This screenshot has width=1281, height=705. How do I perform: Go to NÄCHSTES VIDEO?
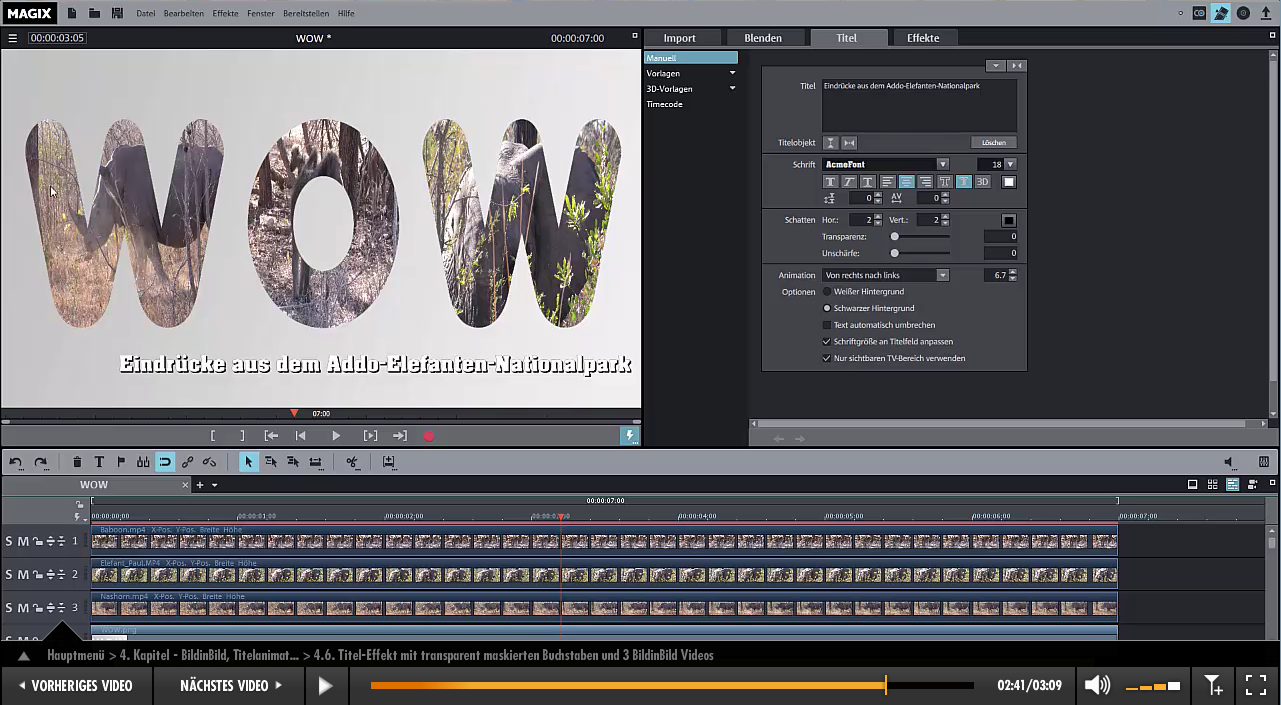click(x=231, y=685)
